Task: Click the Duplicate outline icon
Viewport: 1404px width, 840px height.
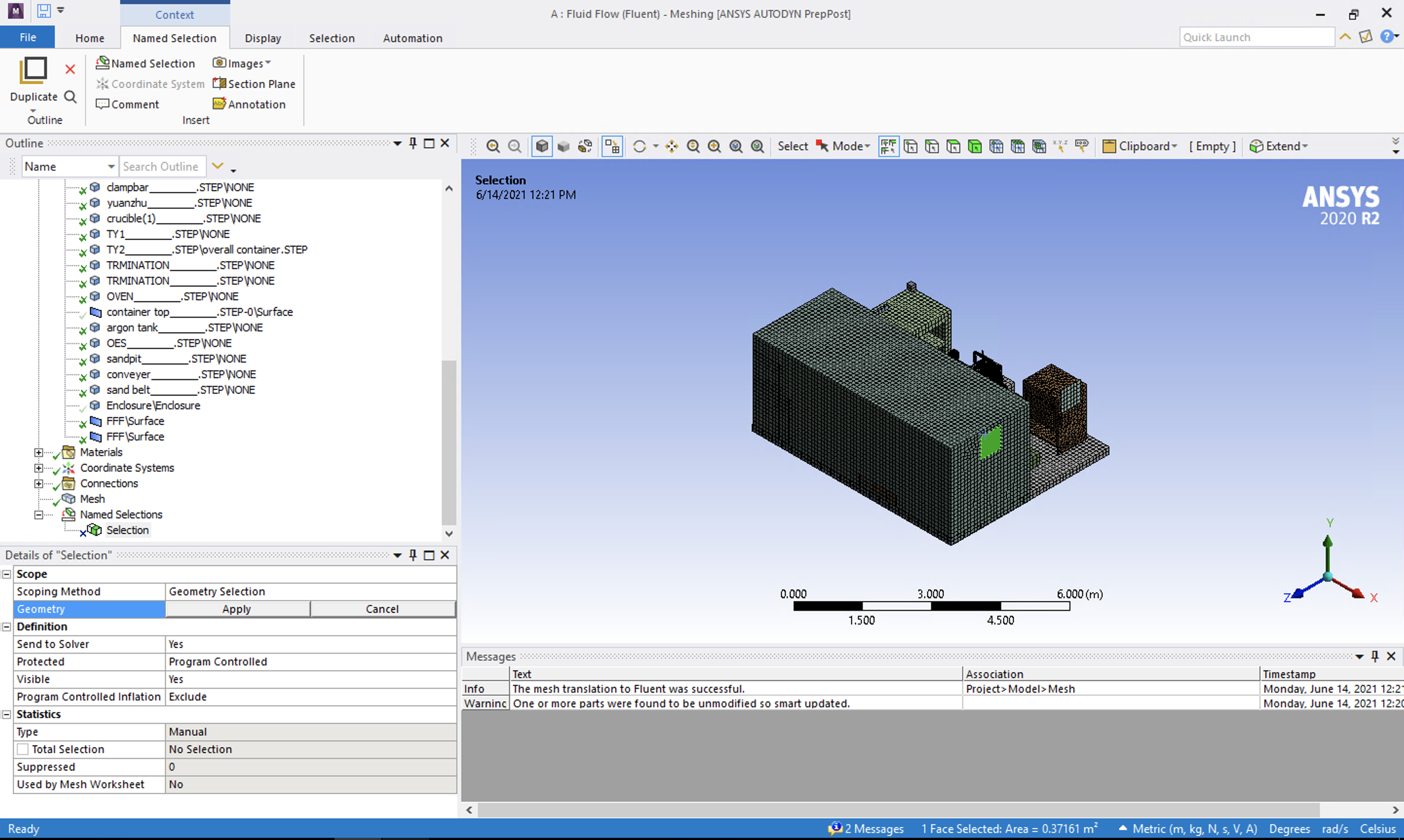Action: point(34,71)
